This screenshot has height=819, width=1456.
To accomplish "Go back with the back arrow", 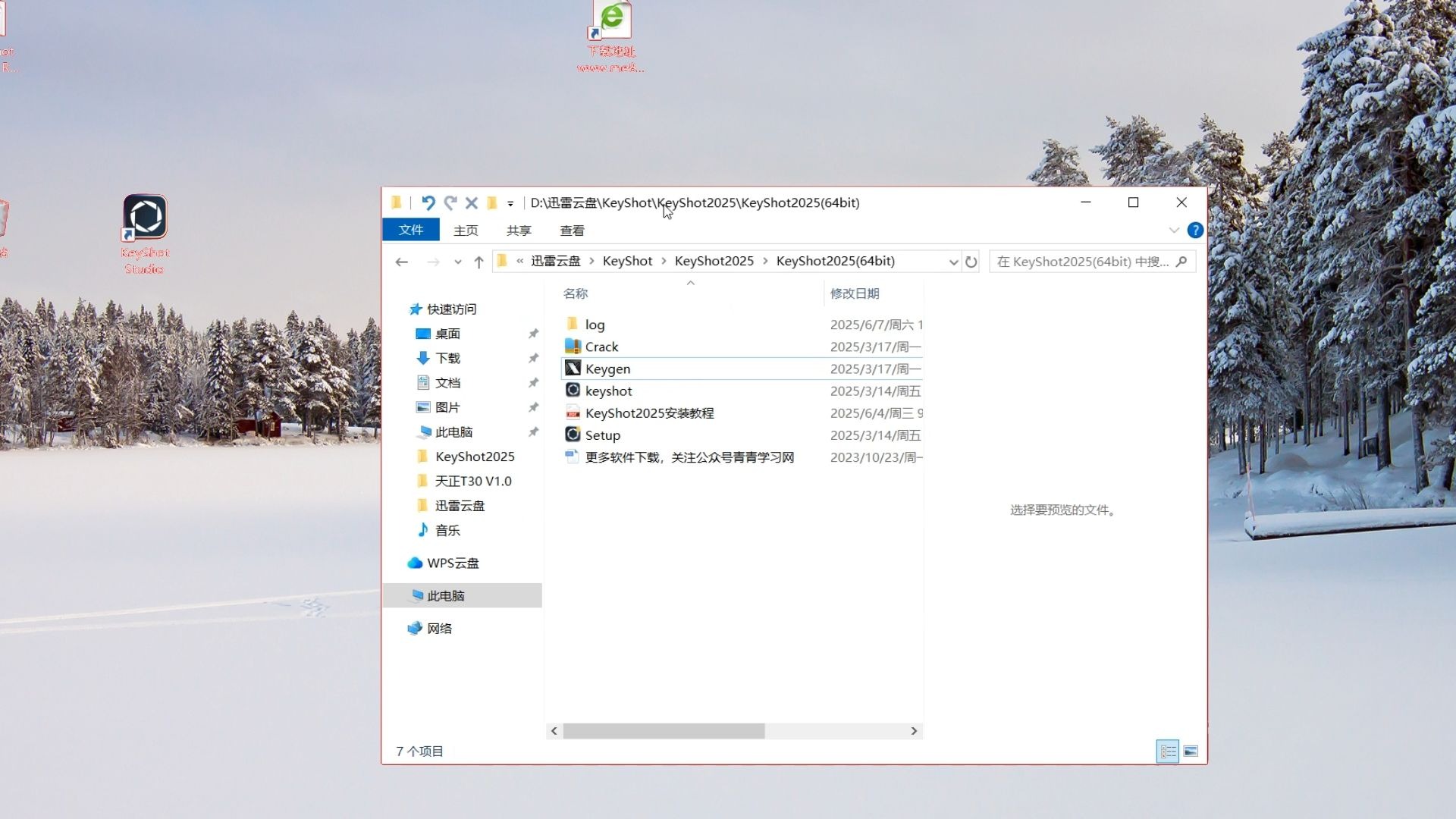I will pos(402,262).
